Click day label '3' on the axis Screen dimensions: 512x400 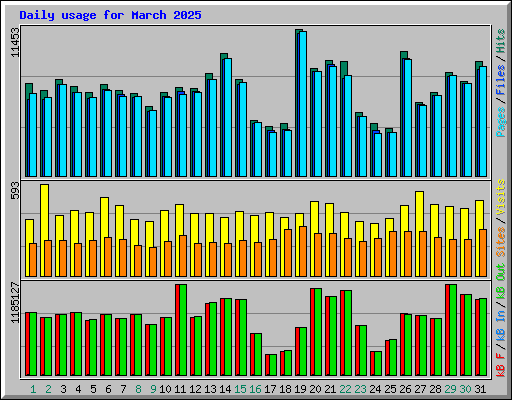(x=63, y=389)
